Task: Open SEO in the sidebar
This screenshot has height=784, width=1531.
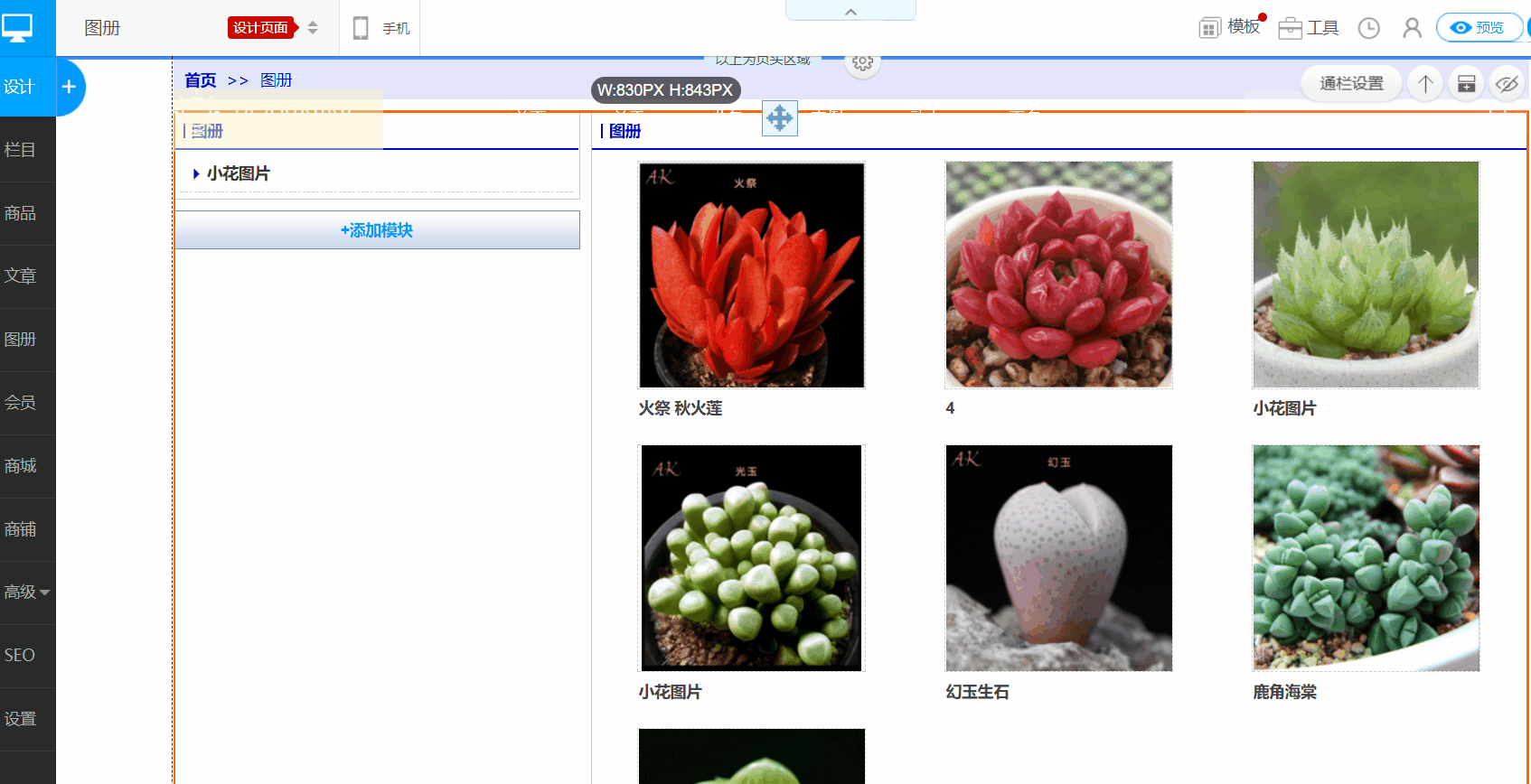Action: click(20, 656)
